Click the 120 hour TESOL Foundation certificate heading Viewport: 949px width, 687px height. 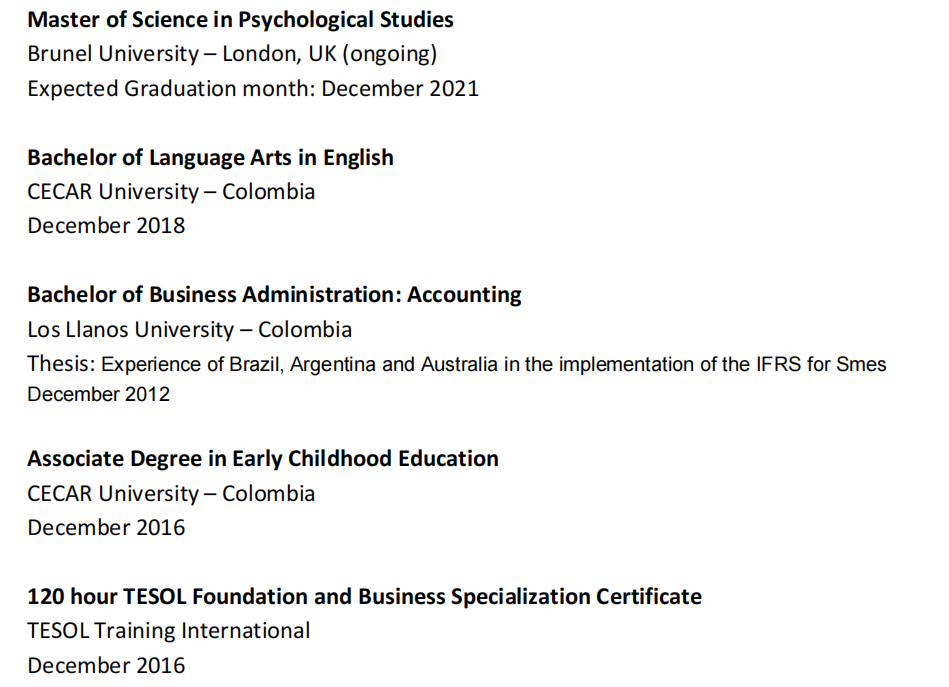364,597
